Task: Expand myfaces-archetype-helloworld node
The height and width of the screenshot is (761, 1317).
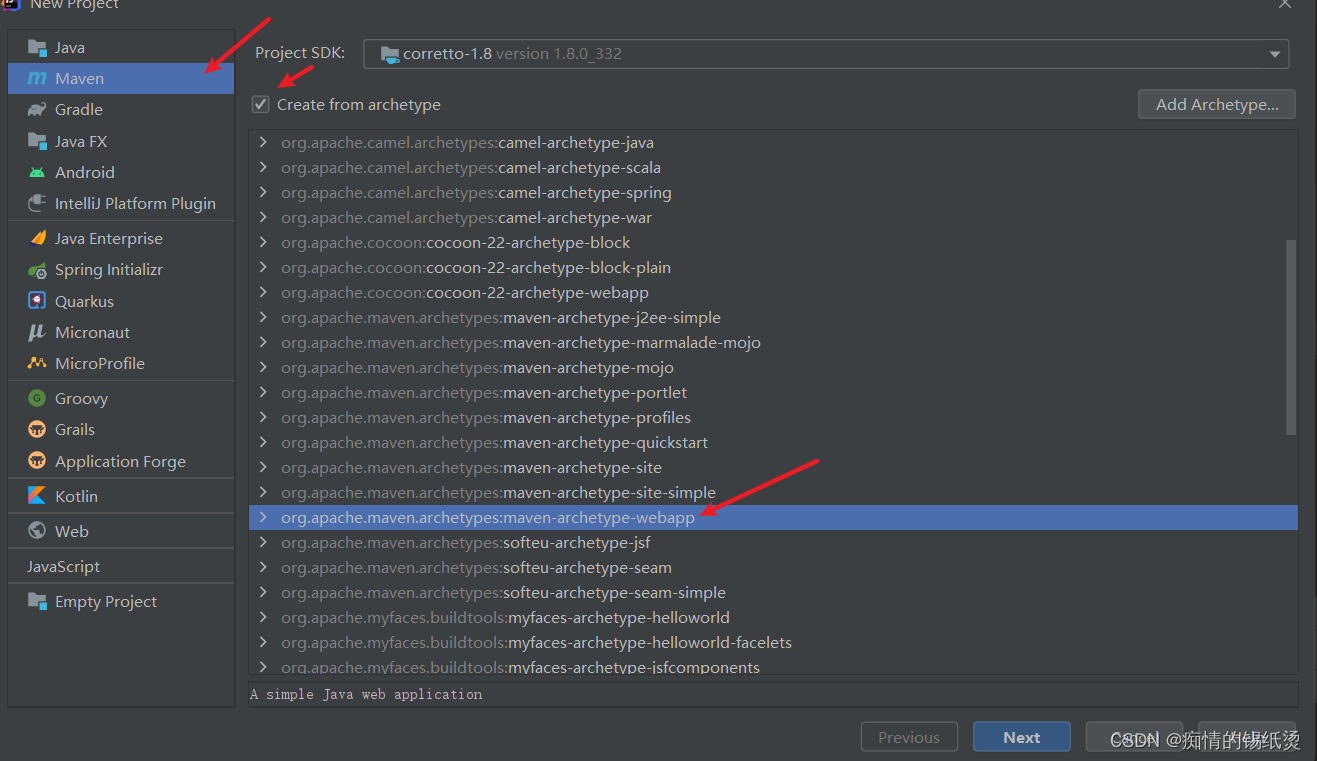Action: [263, 617]
